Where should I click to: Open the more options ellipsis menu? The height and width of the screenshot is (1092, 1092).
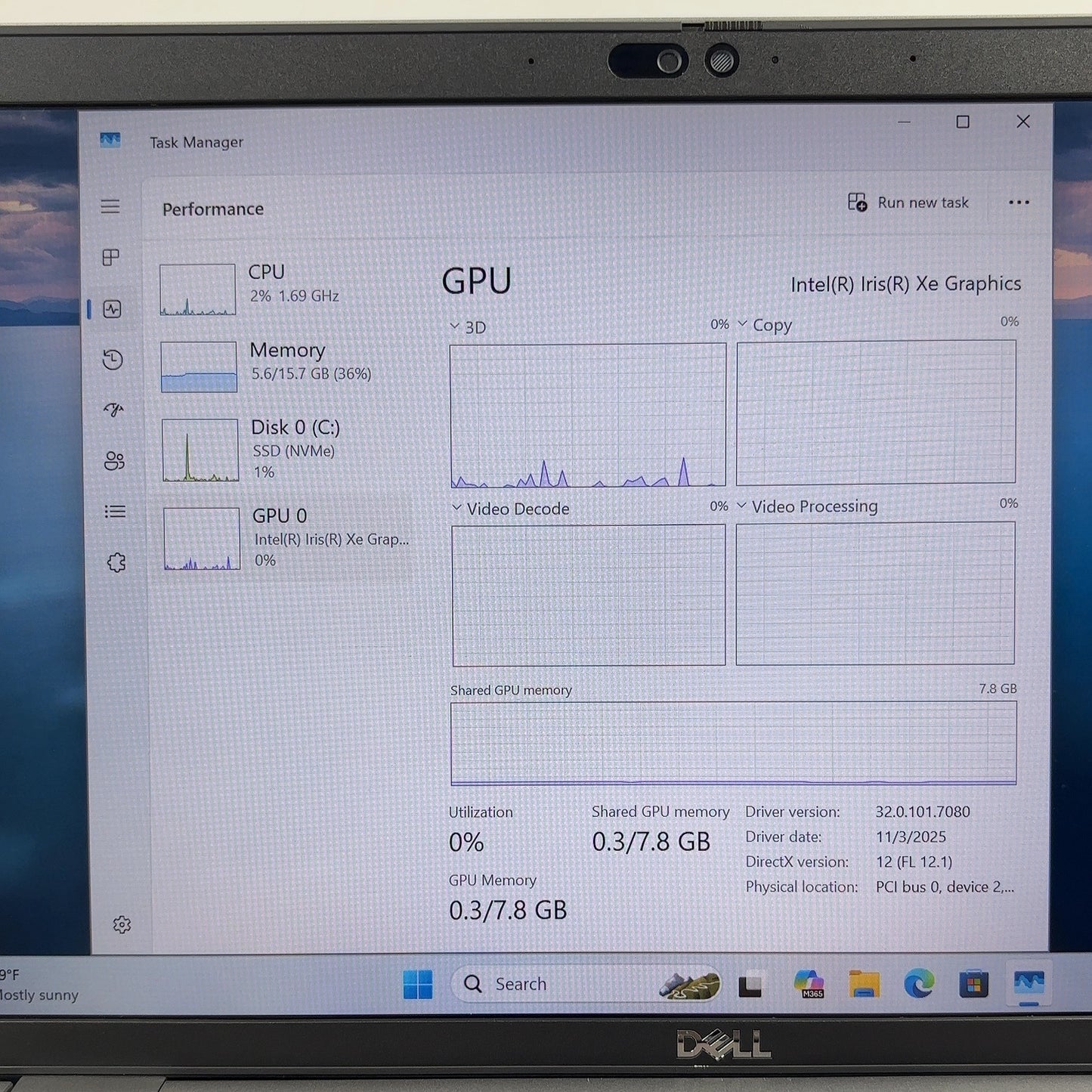click(1019, 203)
